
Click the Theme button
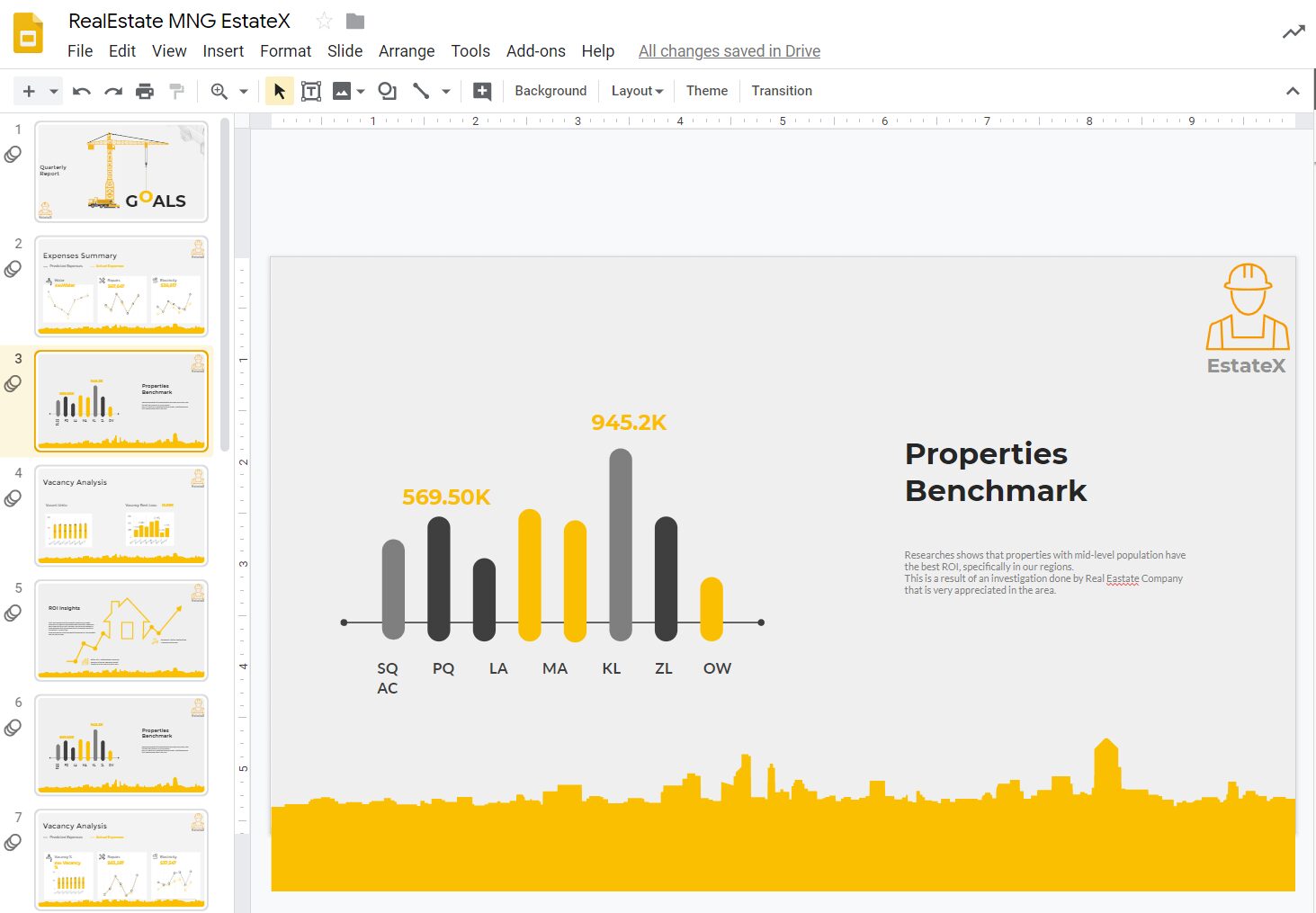pyautogui.click(x=706, y=90)
